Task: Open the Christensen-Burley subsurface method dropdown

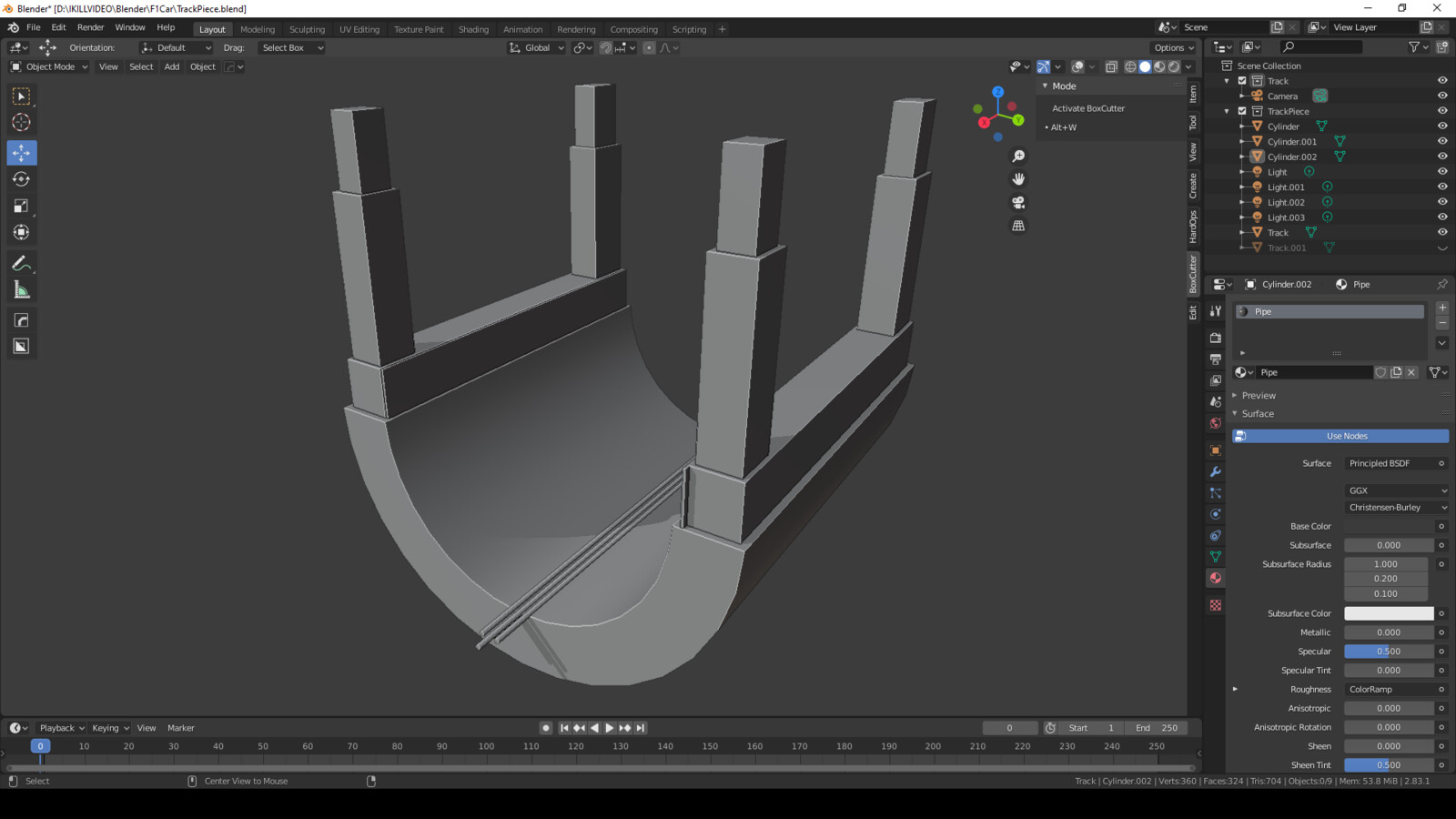Action: (1397, 507)
